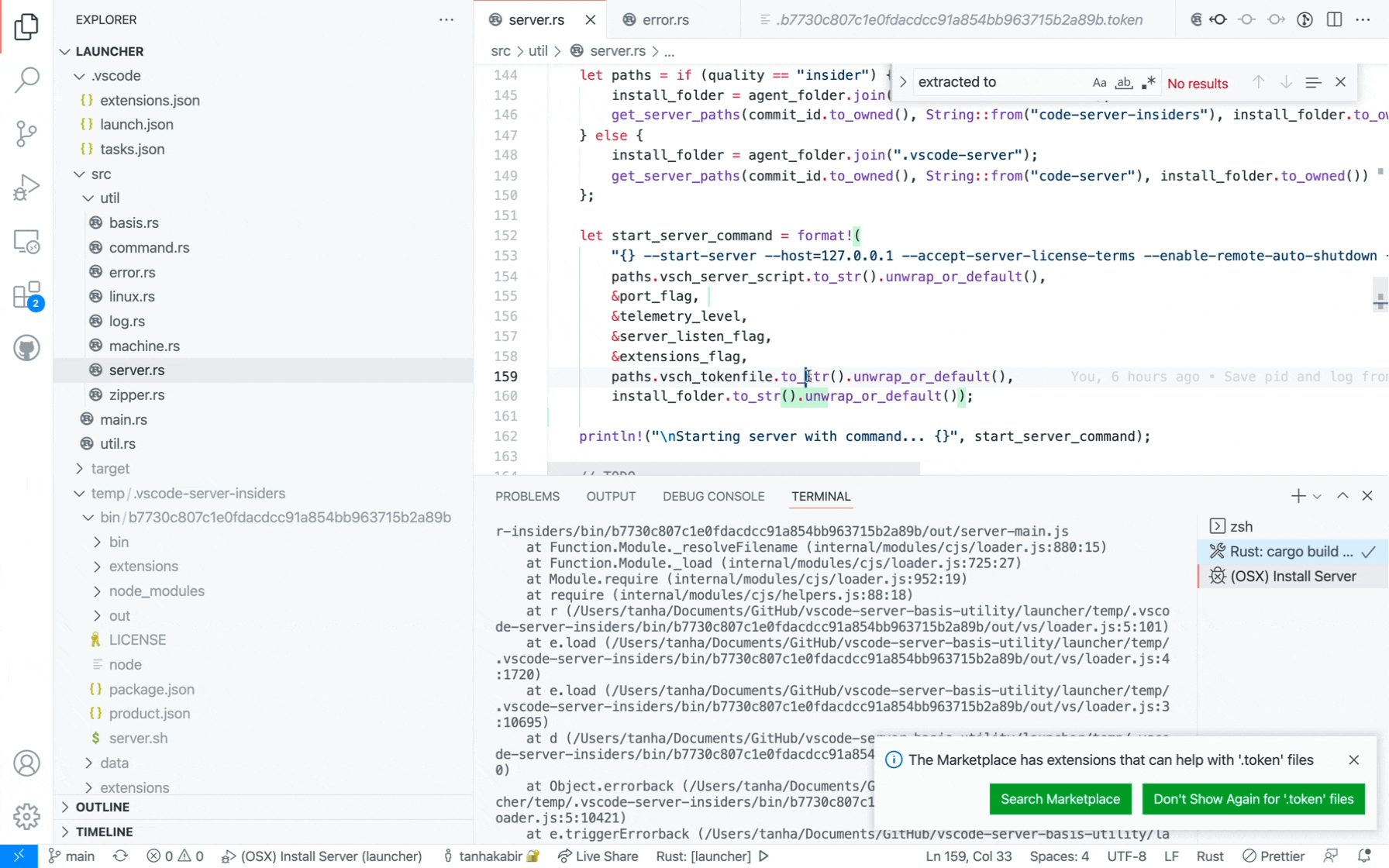
Task: Open Extensions view with badge
Action: point(28,296)
